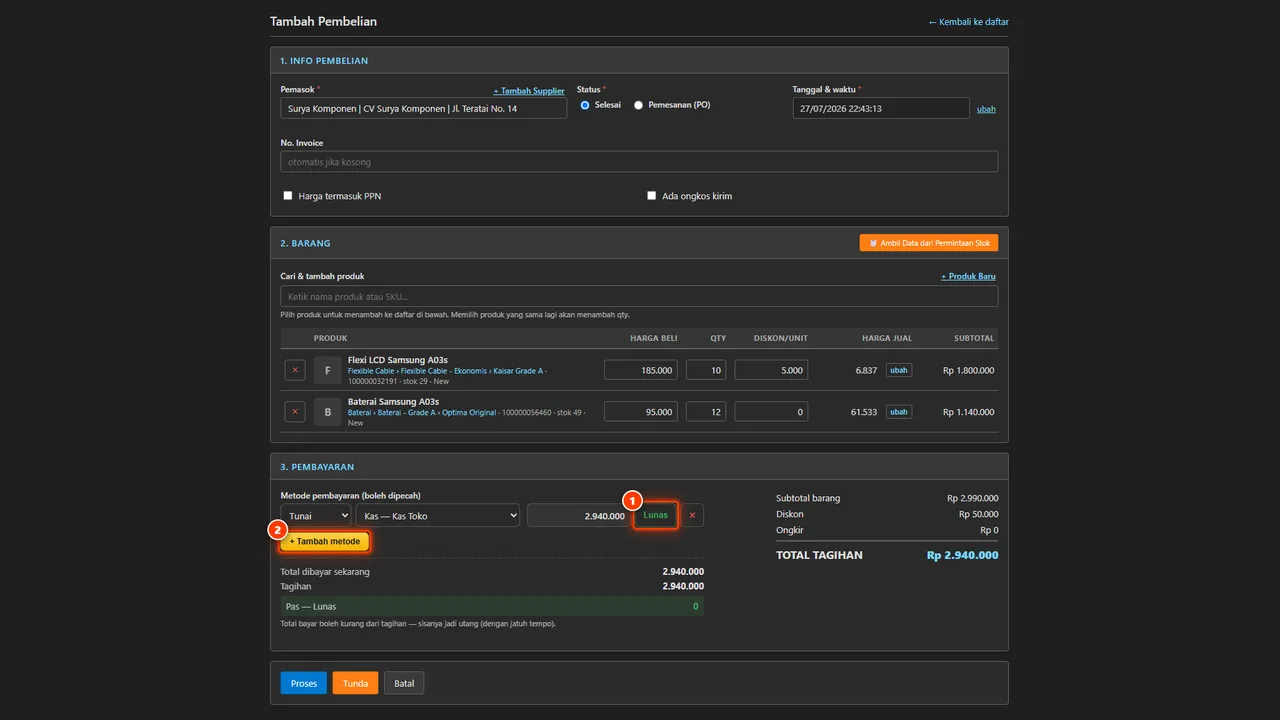The width and height of the screenshot is (1280, 720).
Task: Click + Tambah metode button
Action: coord(325,541)
